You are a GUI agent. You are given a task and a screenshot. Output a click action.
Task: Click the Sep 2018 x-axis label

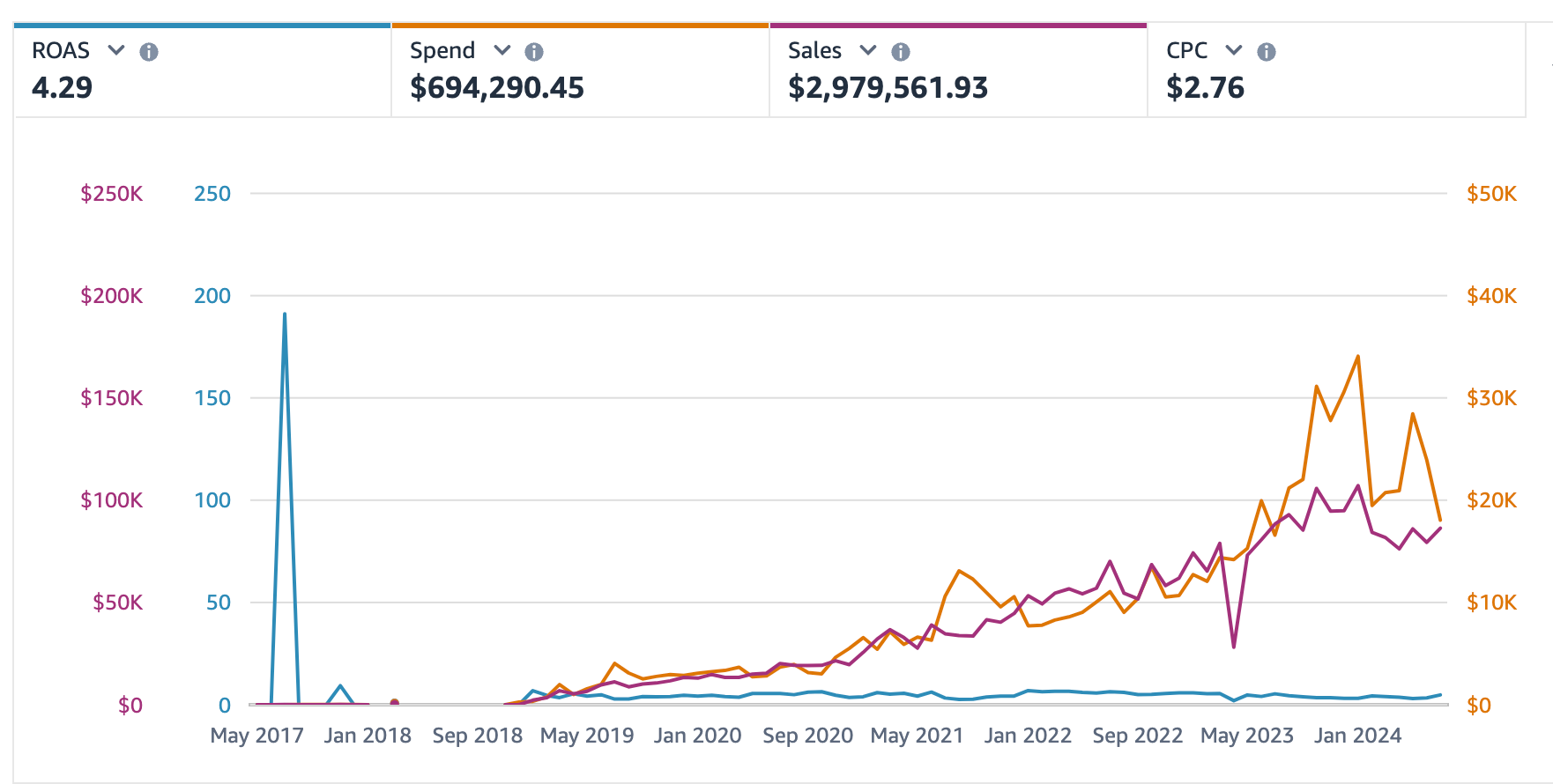[x=478, y=736]
